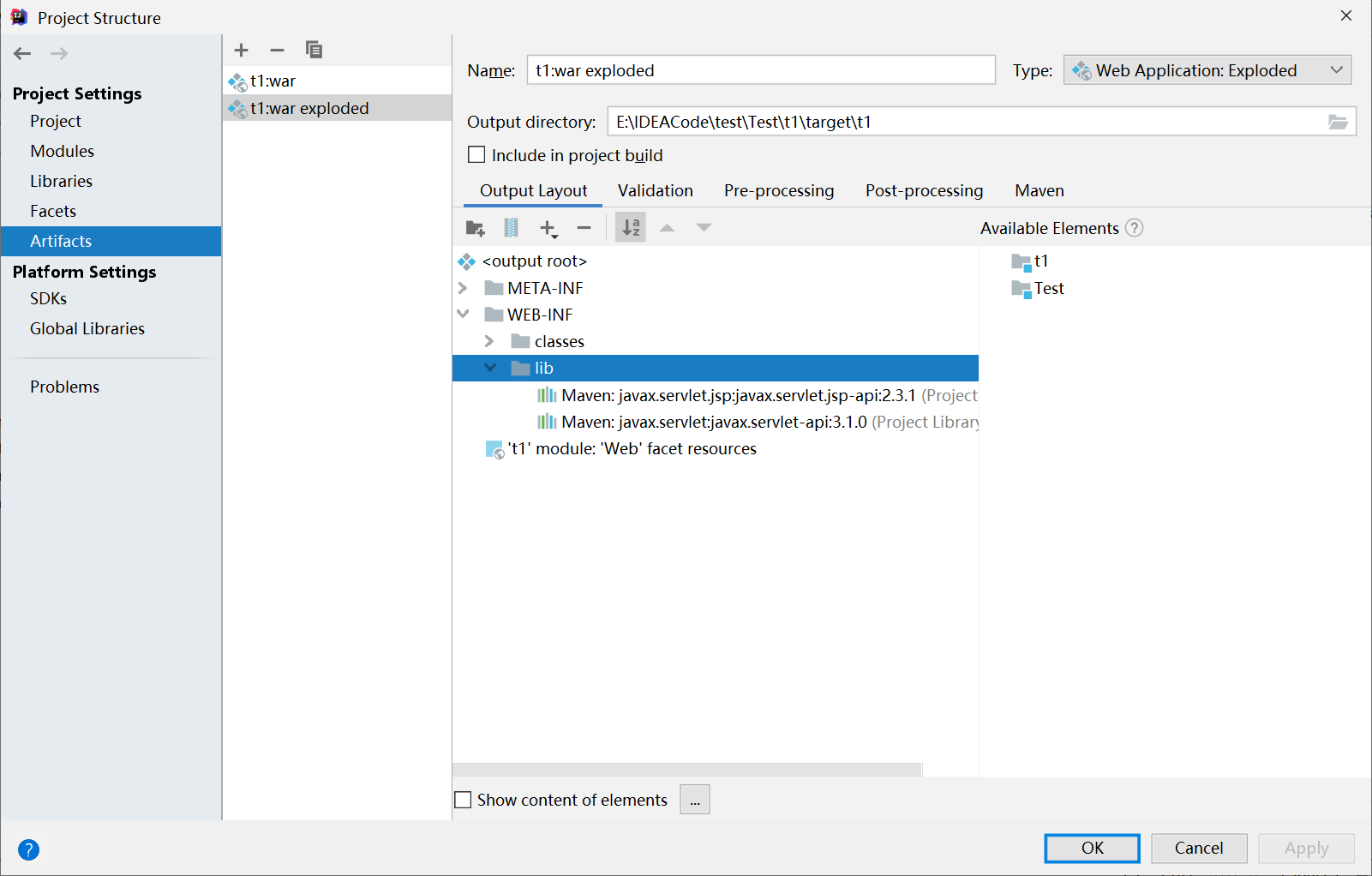Open Add Copy Of menu in layout toolbar

tap(548, 228)
